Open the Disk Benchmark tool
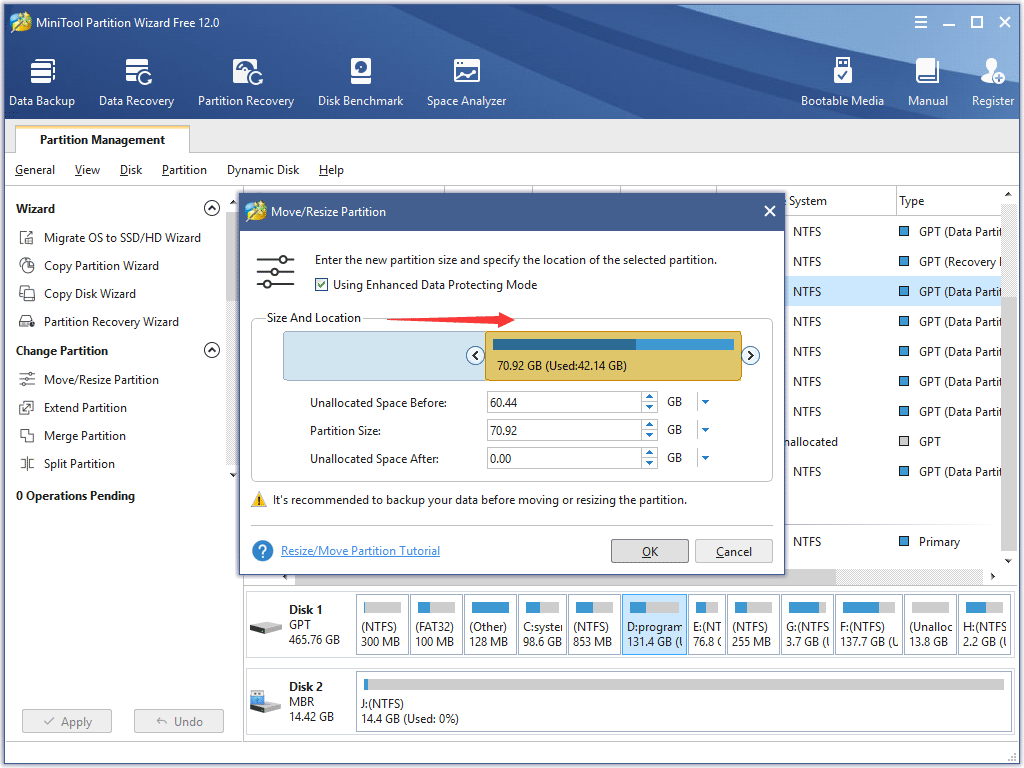This screenshot has width=1024, height=768. point(360,80)
